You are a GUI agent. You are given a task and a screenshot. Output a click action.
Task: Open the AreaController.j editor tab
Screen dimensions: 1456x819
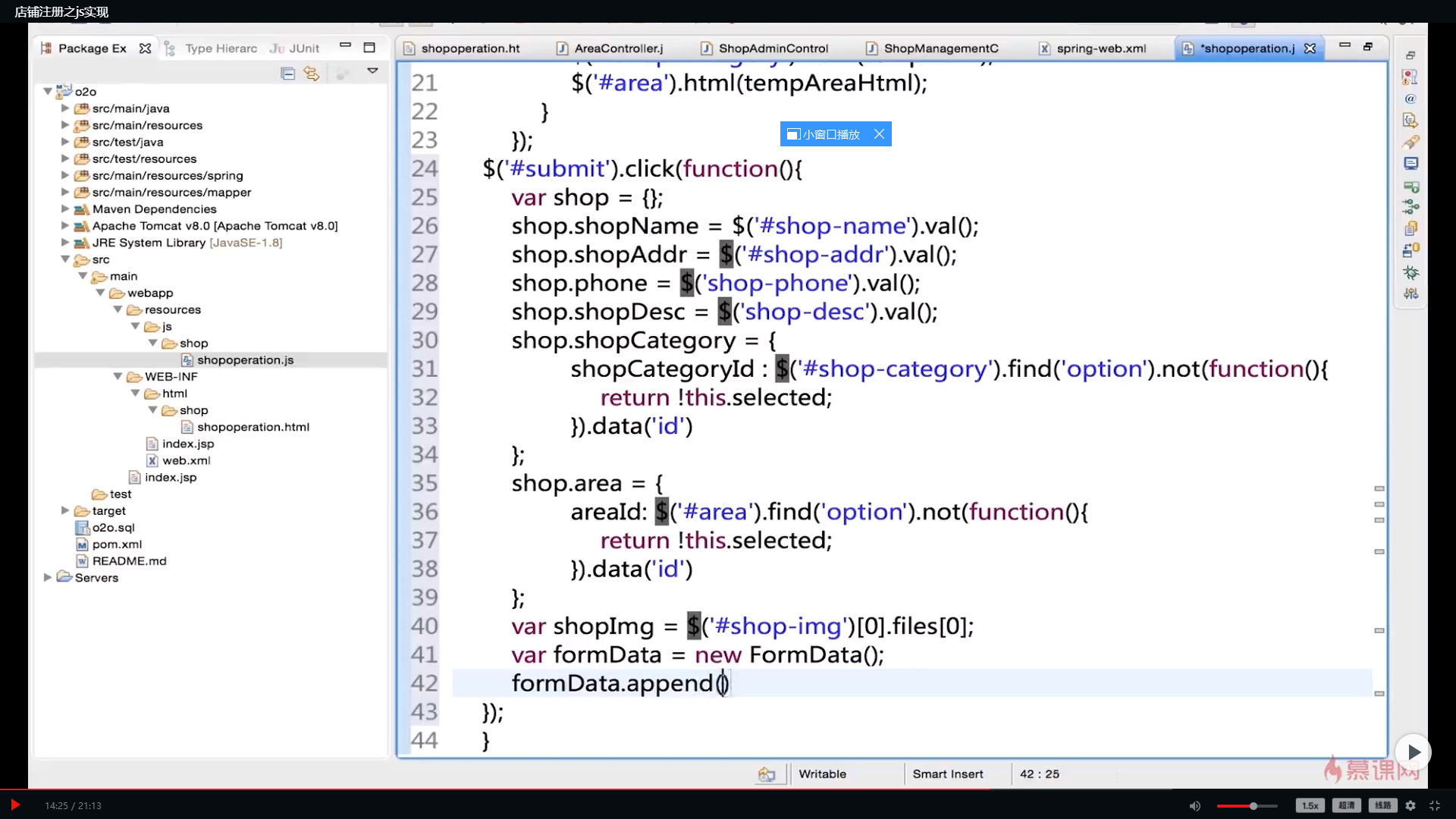[x=618, y=49]
